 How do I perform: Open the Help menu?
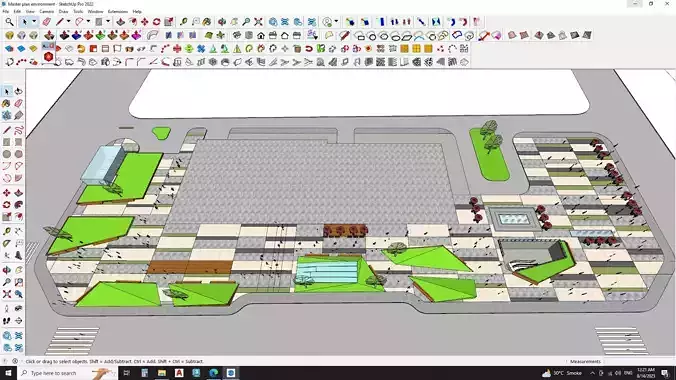[x=137, y=12]
